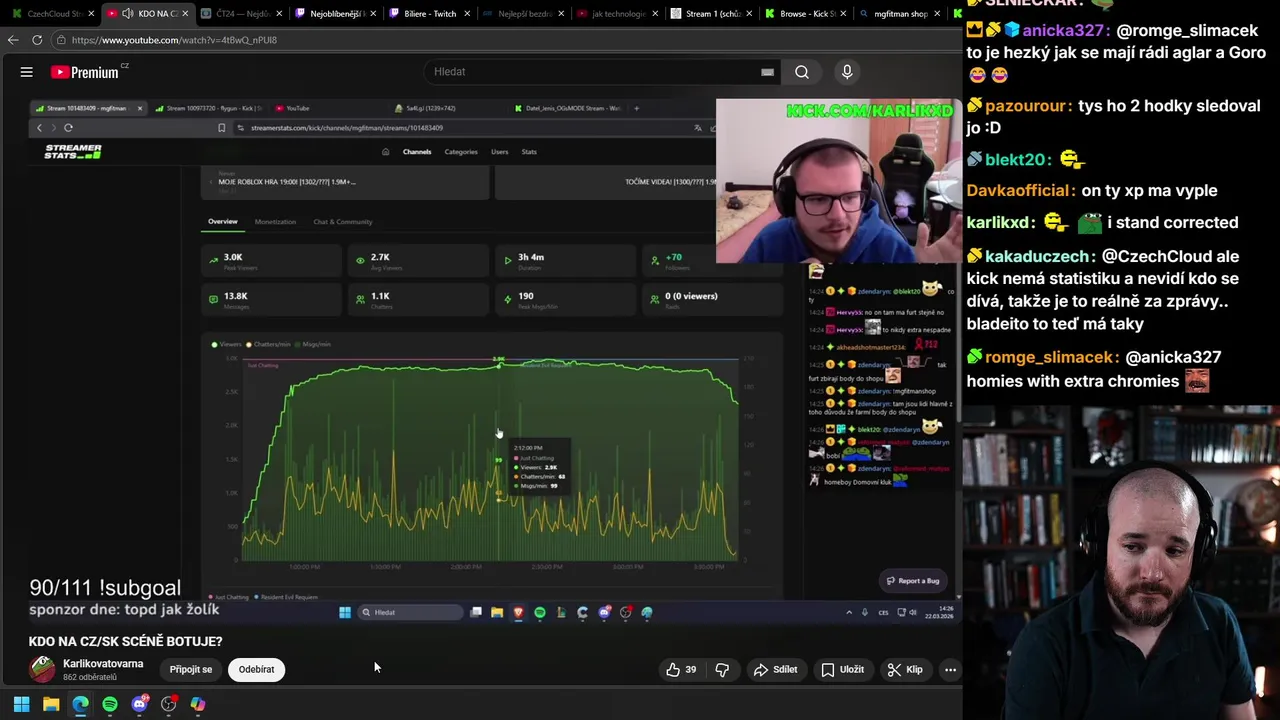1280x720 pixels.
Task: Open Discord from the taskbar
Action: tap(139, 704)
